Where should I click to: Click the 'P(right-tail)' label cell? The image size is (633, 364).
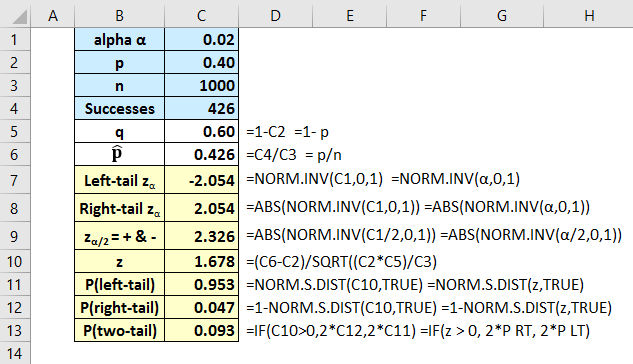click(119, 308)
